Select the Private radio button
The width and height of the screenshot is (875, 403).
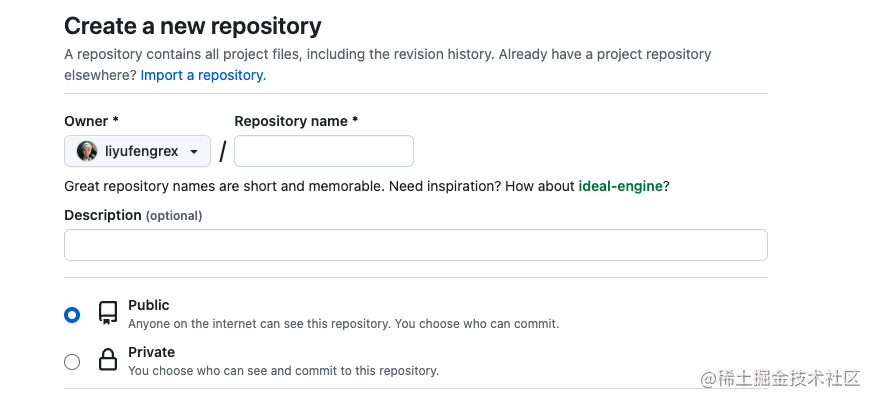(72, 362)
